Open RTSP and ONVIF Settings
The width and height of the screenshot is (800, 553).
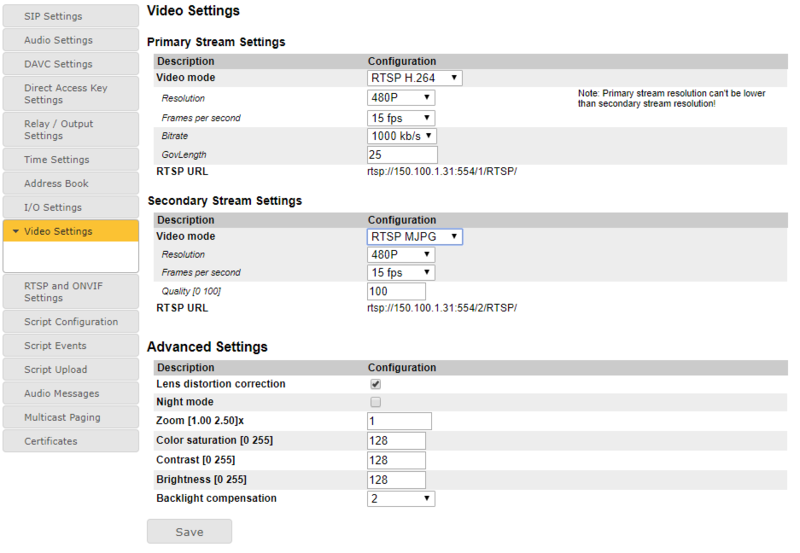pyautogui.click(x=70, y=291)
